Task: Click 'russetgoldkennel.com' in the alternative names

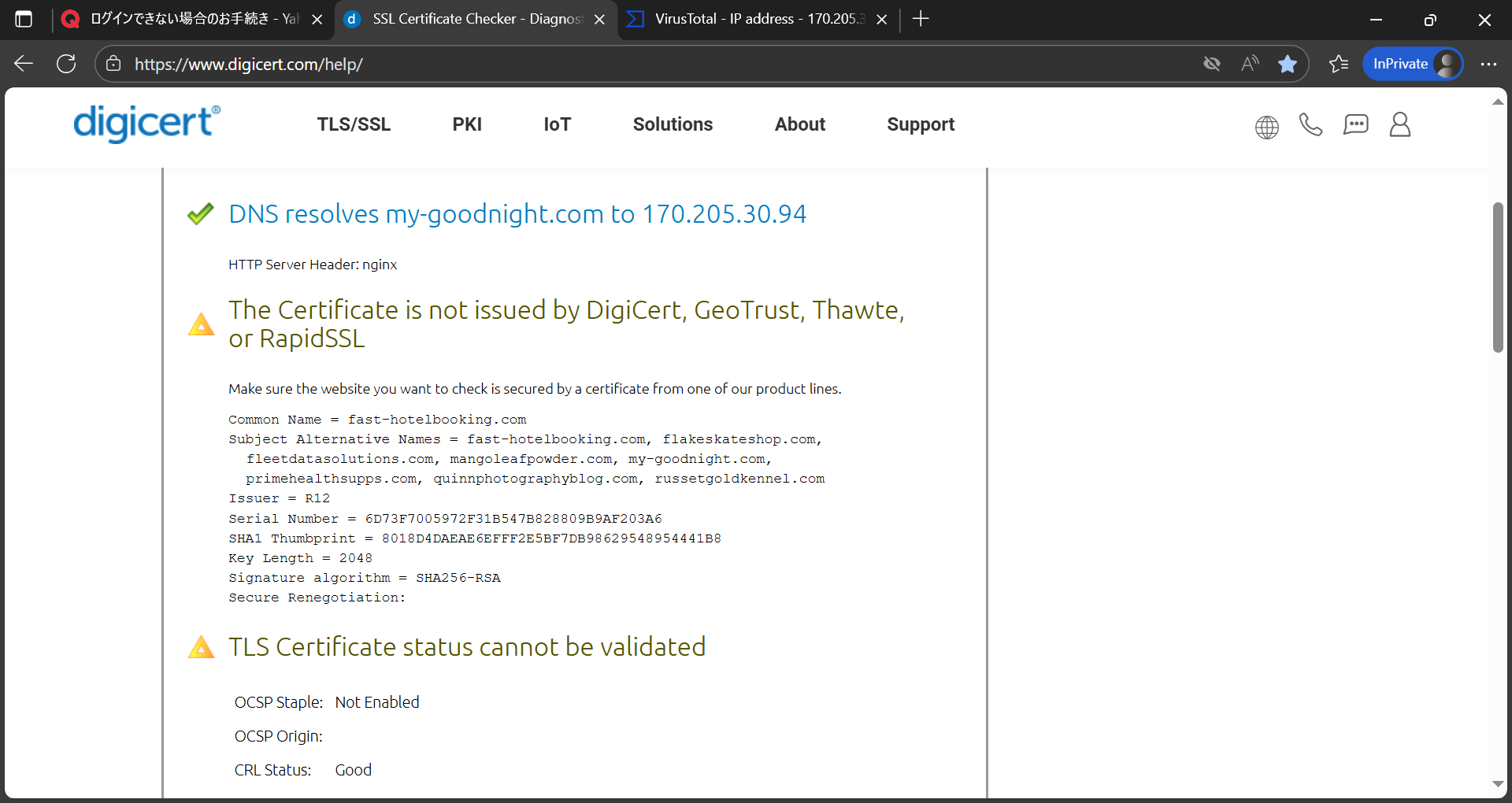Action: pyautogui.click(x=739, y=479)
